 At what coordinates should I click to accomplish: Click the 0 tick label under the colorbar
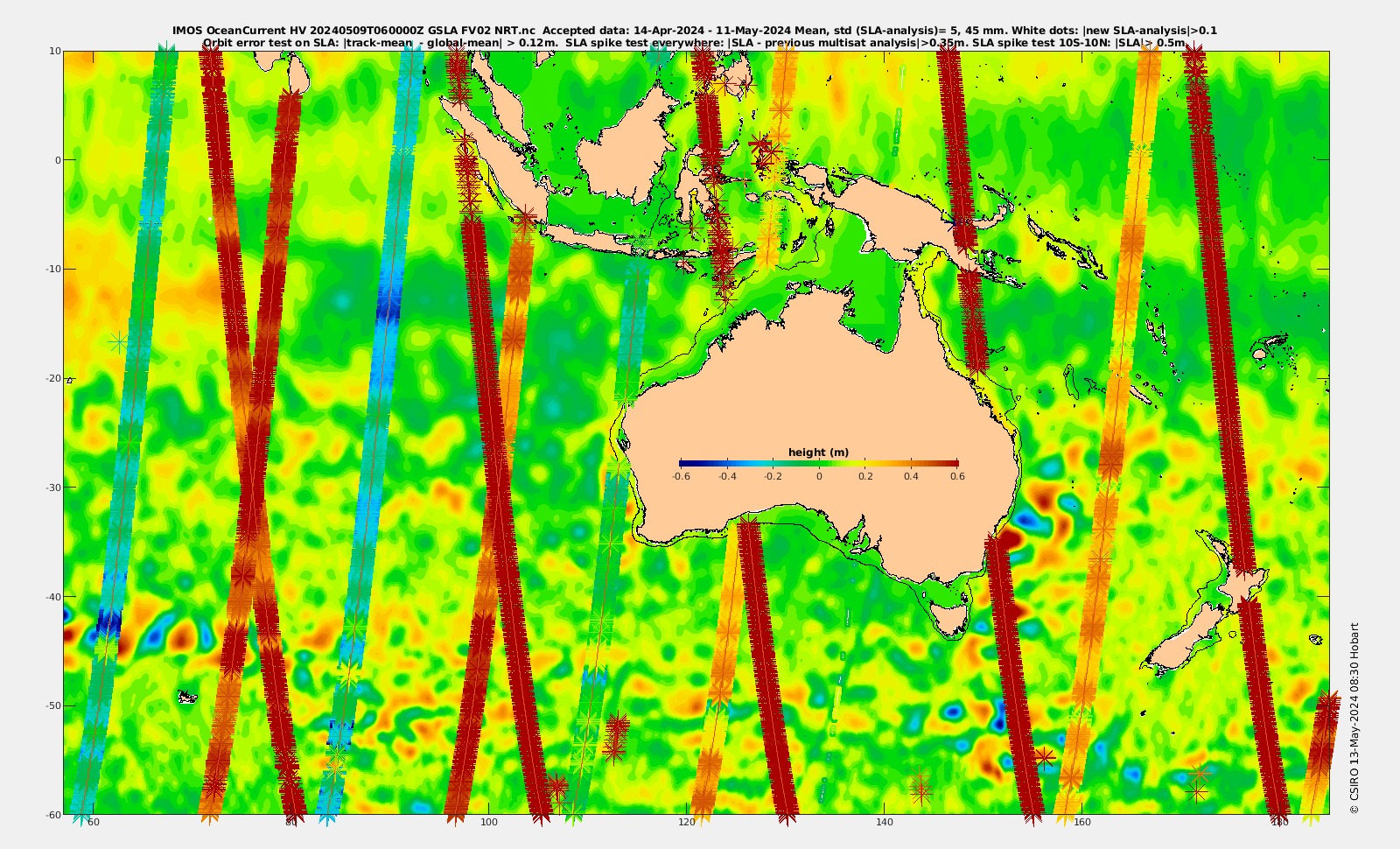pyautogui.click(x=819, y=477)
